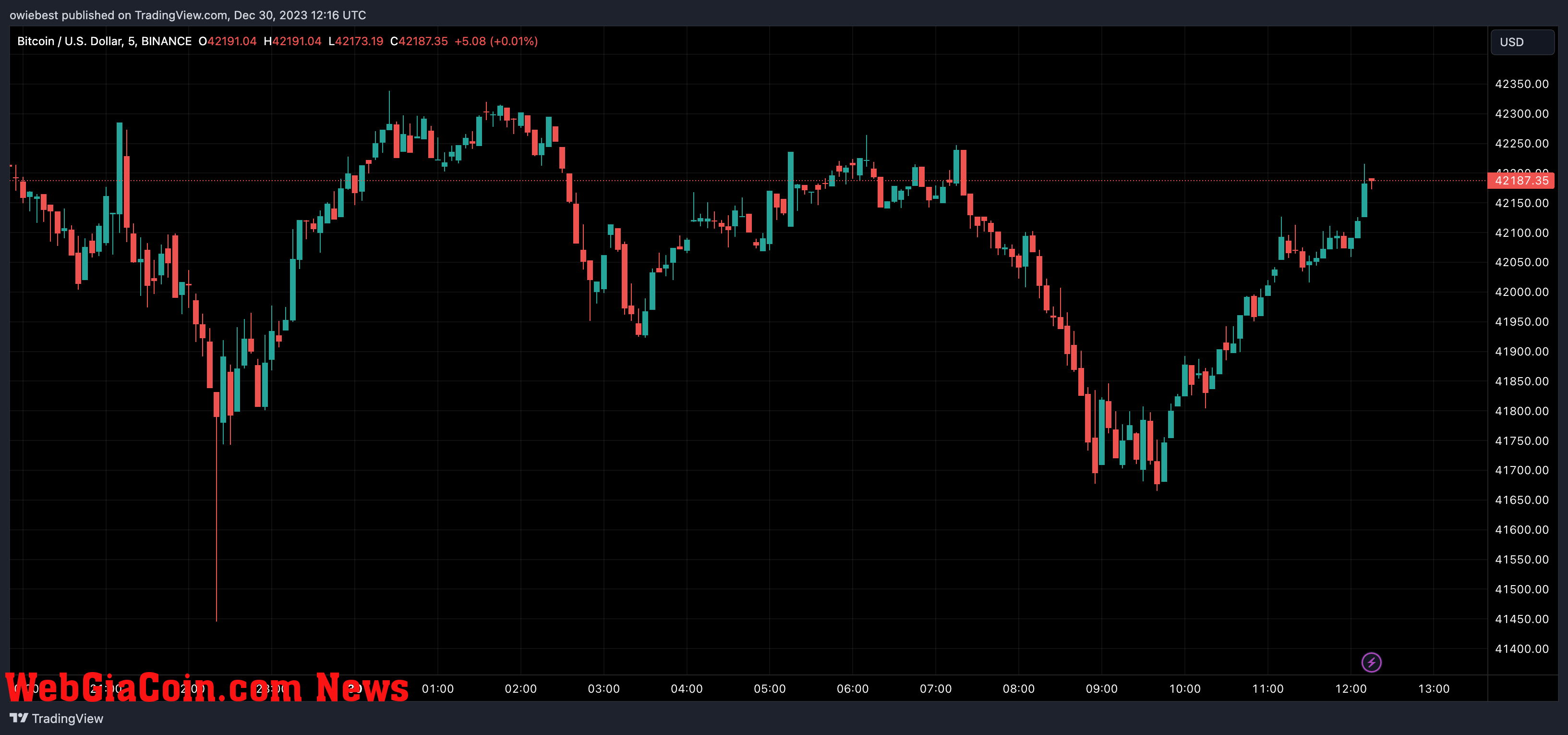This screenshot has height=735, width=1568.
Task: Click the 12:00 time axis label
Action: (1351, 689)
